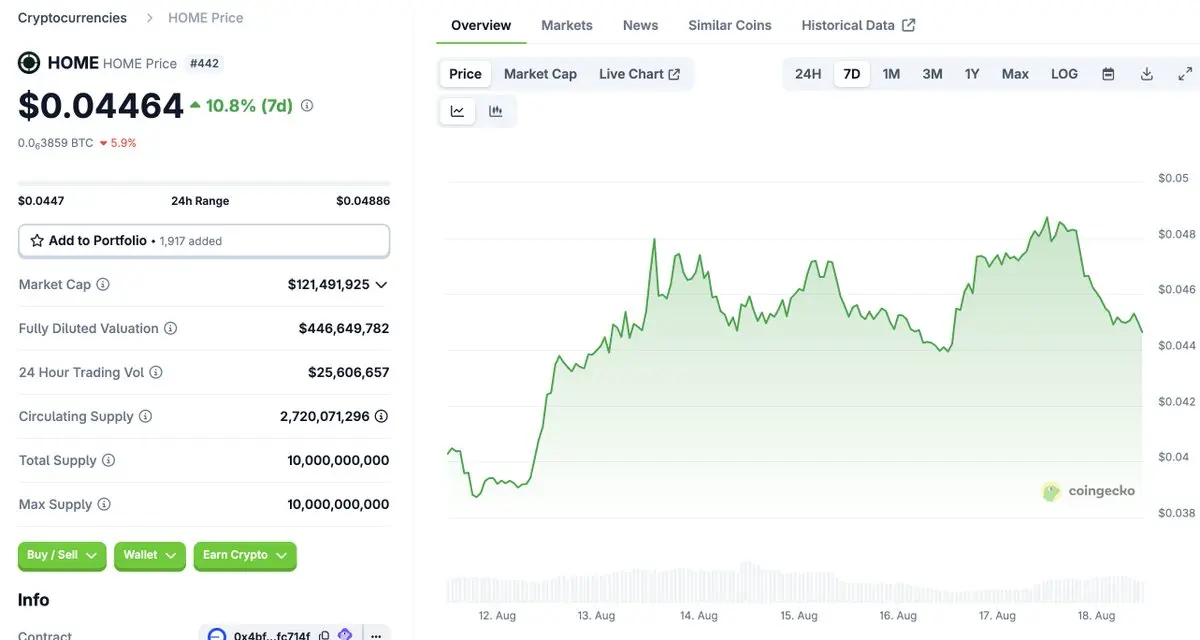Open the Similar Coins tab
Screen dimensions: 1200x640
730,25
